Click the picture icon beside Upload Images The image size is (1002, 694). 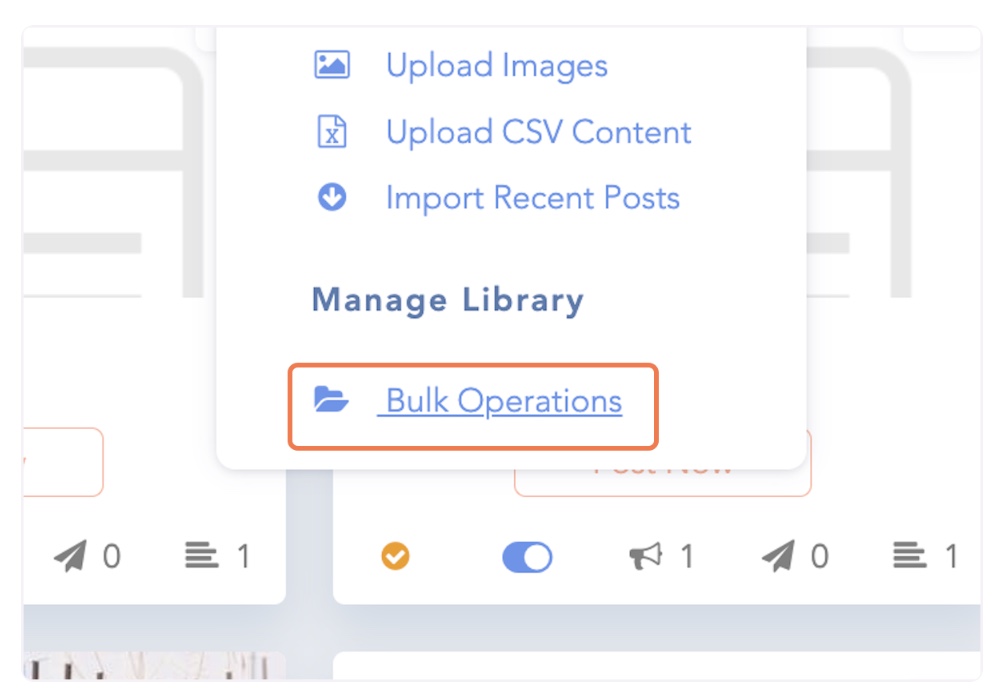(x=331, y=66)
